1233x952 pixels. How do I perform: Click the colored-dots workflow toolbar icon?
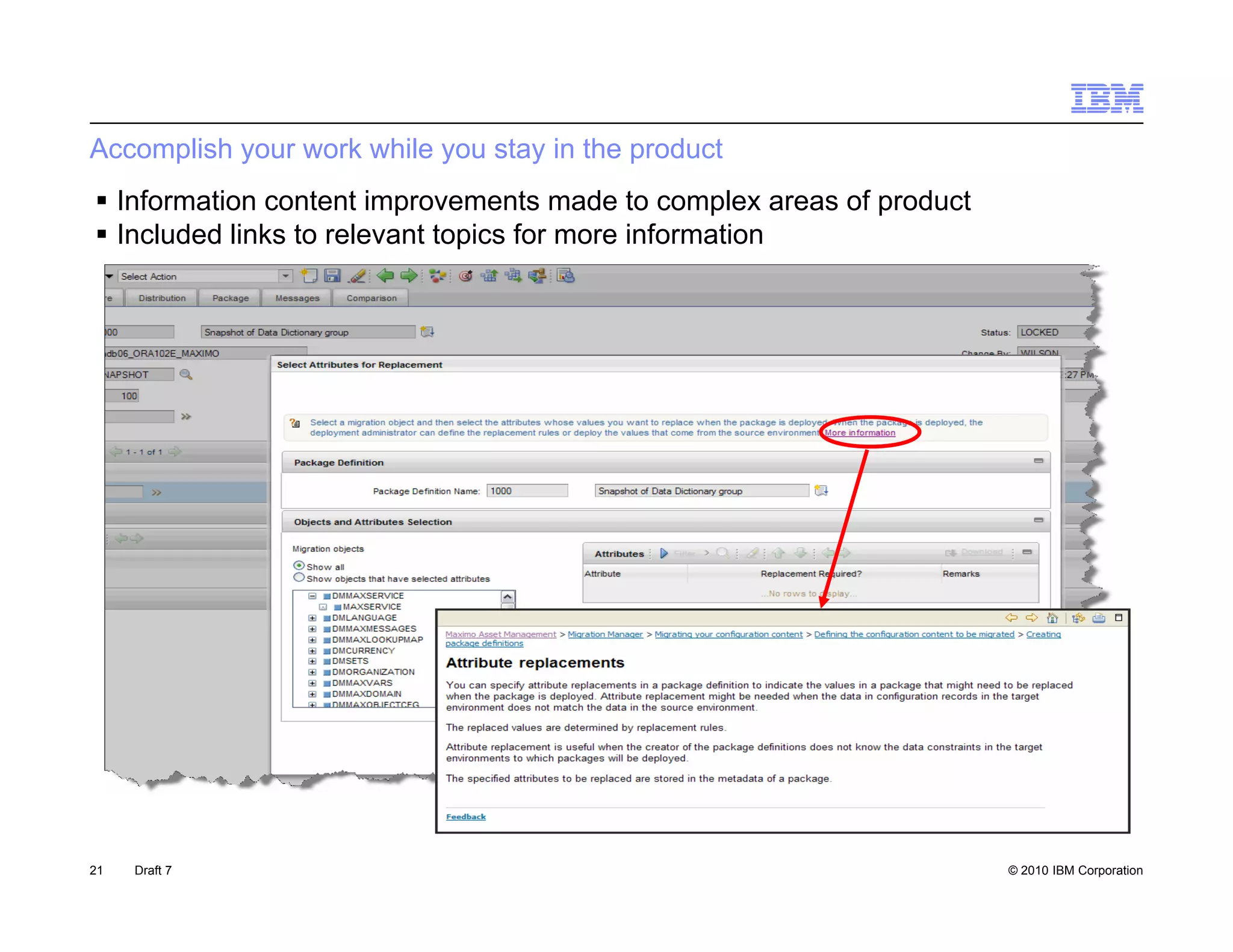click(x=438, y=276)
